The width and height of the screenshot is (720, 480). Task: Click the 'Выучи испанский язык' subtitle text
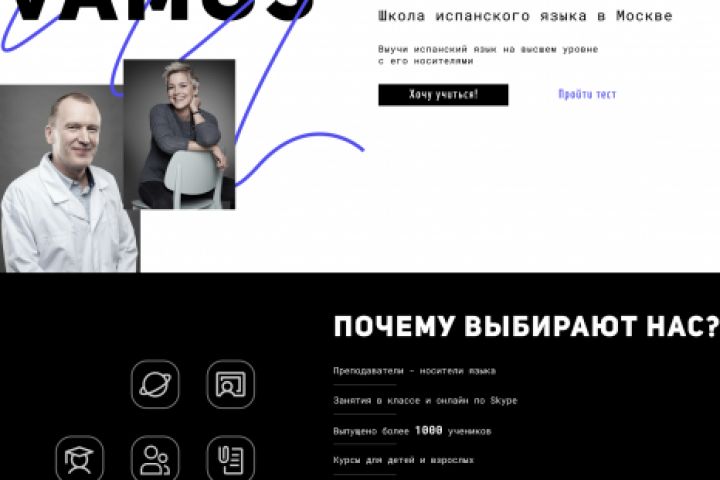coord(488,55)
